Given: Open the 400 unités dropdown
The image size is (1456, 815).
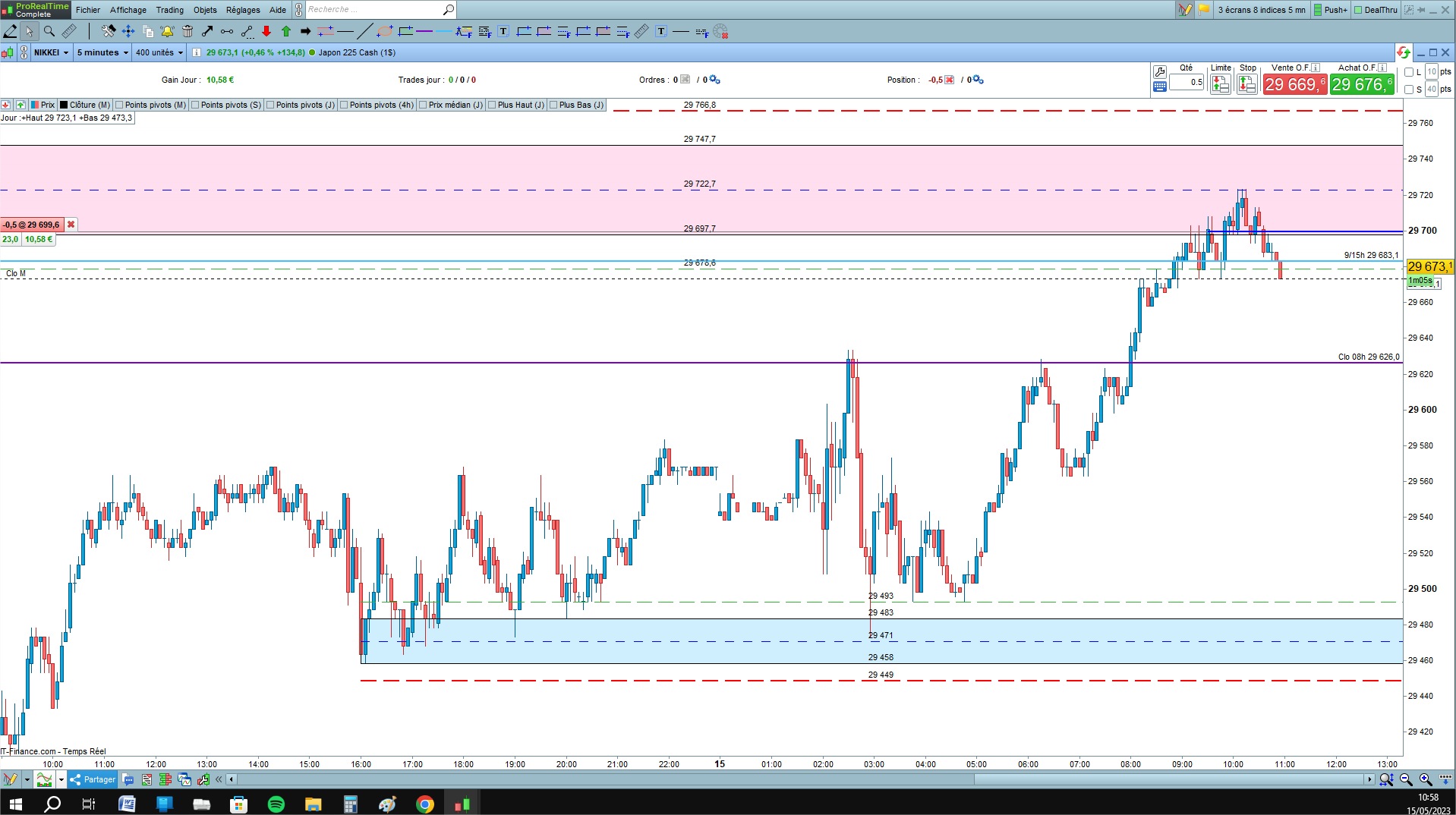Looking at the screenshot, I should 159,52.
